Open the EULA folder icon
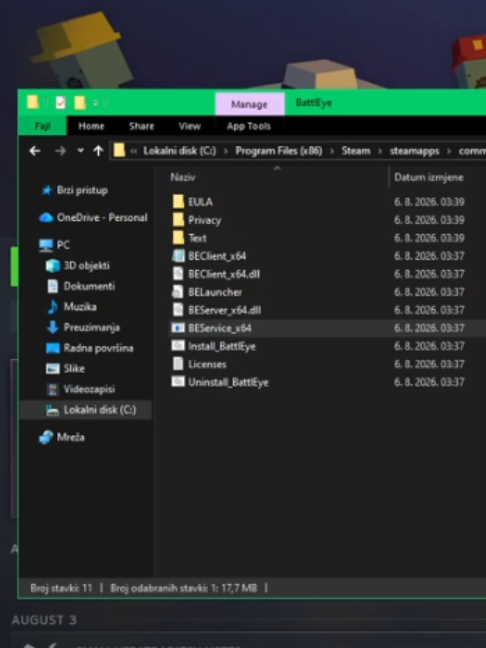 [178, 202]
